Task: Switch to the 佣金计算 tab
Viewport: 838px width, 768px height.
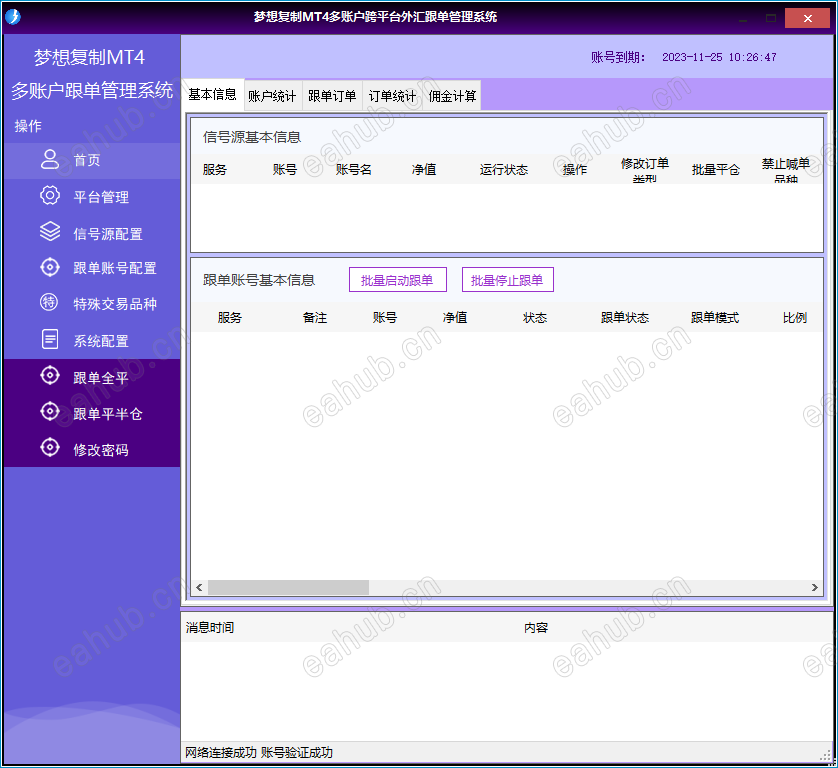Action: [x=452, y=96]
